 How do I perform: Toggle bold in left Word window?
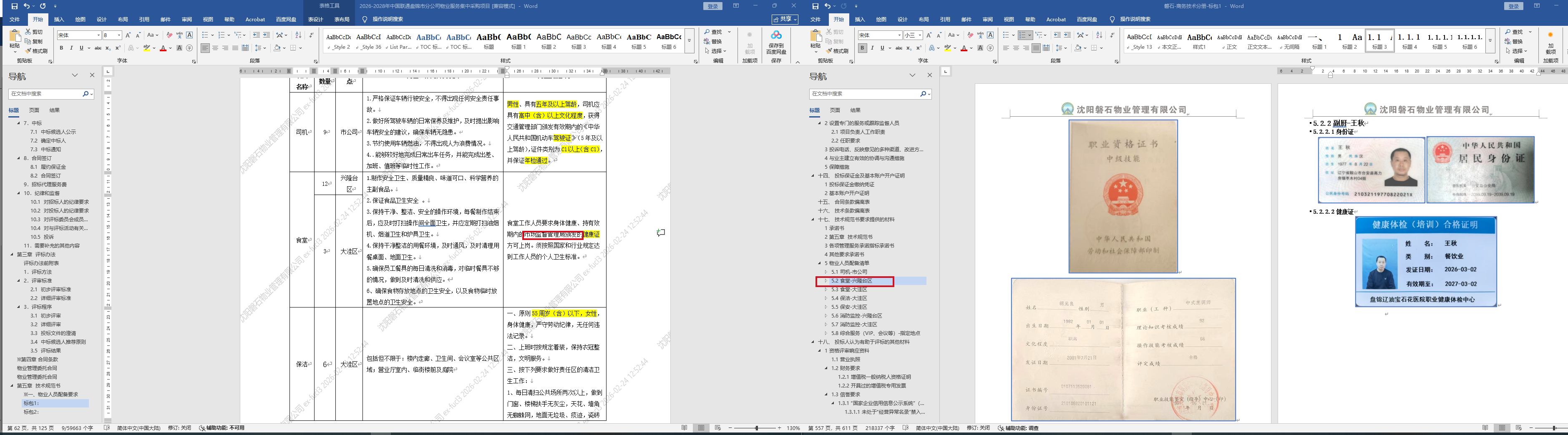(x=61, y=48)
